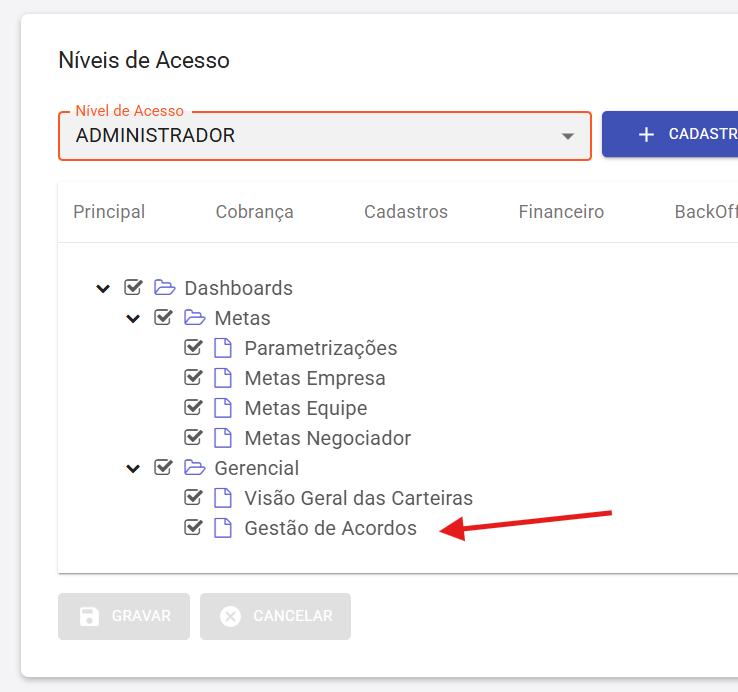Click the Parametrizações document icon

click(x=223, y=348)
